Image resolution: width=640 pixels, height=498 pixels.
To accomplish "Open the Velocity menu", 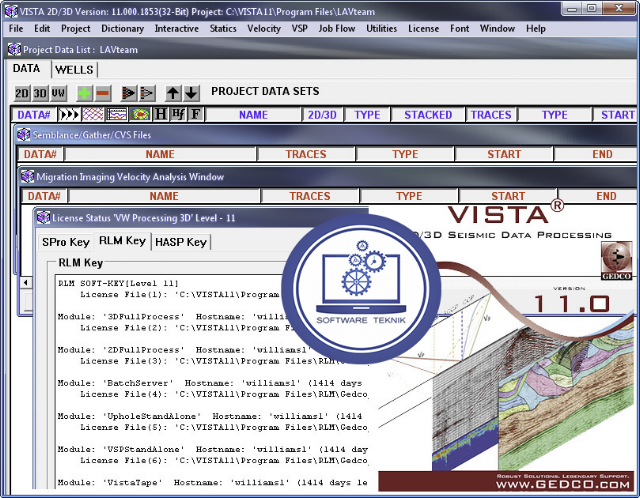I will (x=264, y=29).
